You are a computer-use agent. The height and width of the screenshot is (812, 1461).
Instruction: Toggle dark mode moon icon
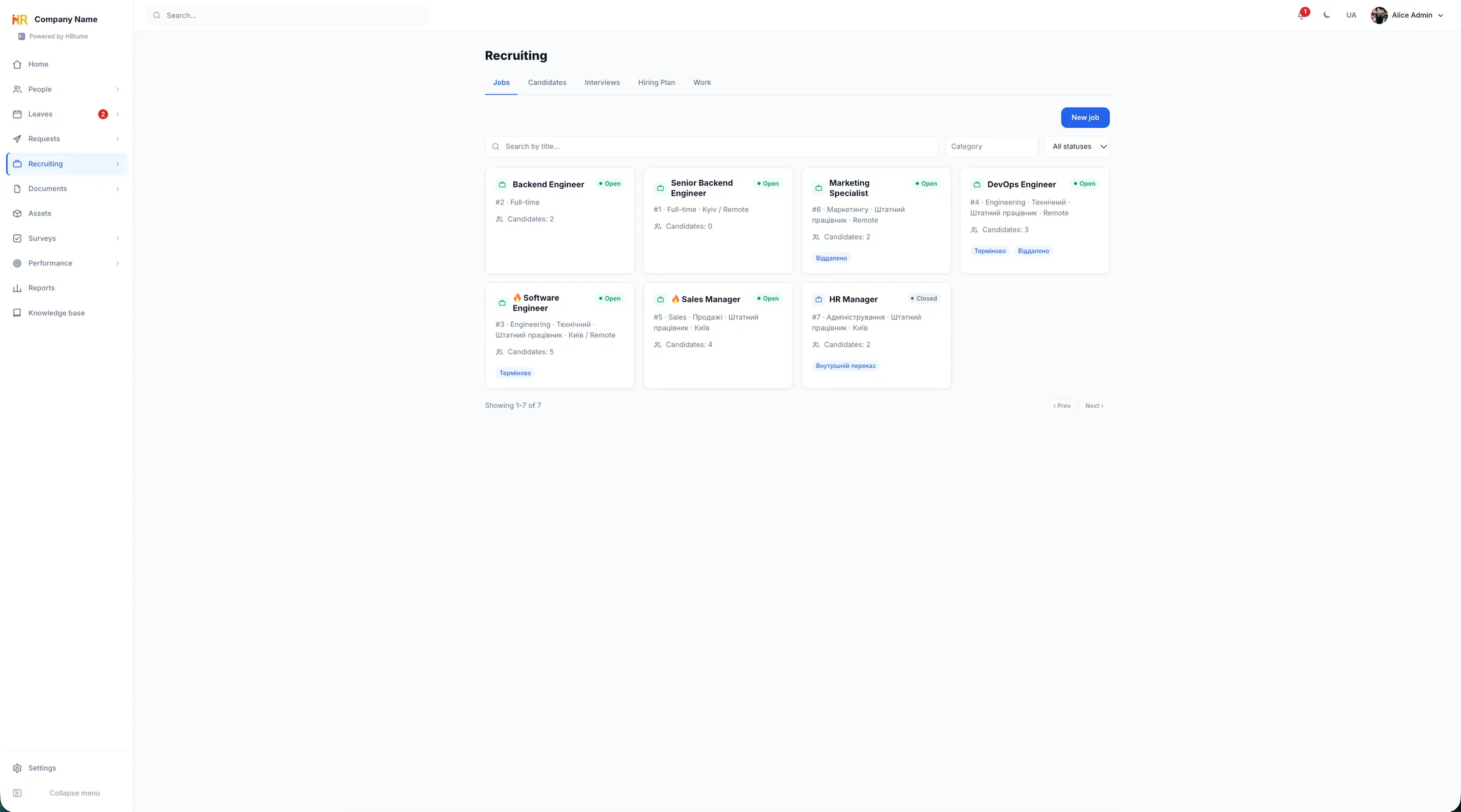click(x=1326, y=15)
